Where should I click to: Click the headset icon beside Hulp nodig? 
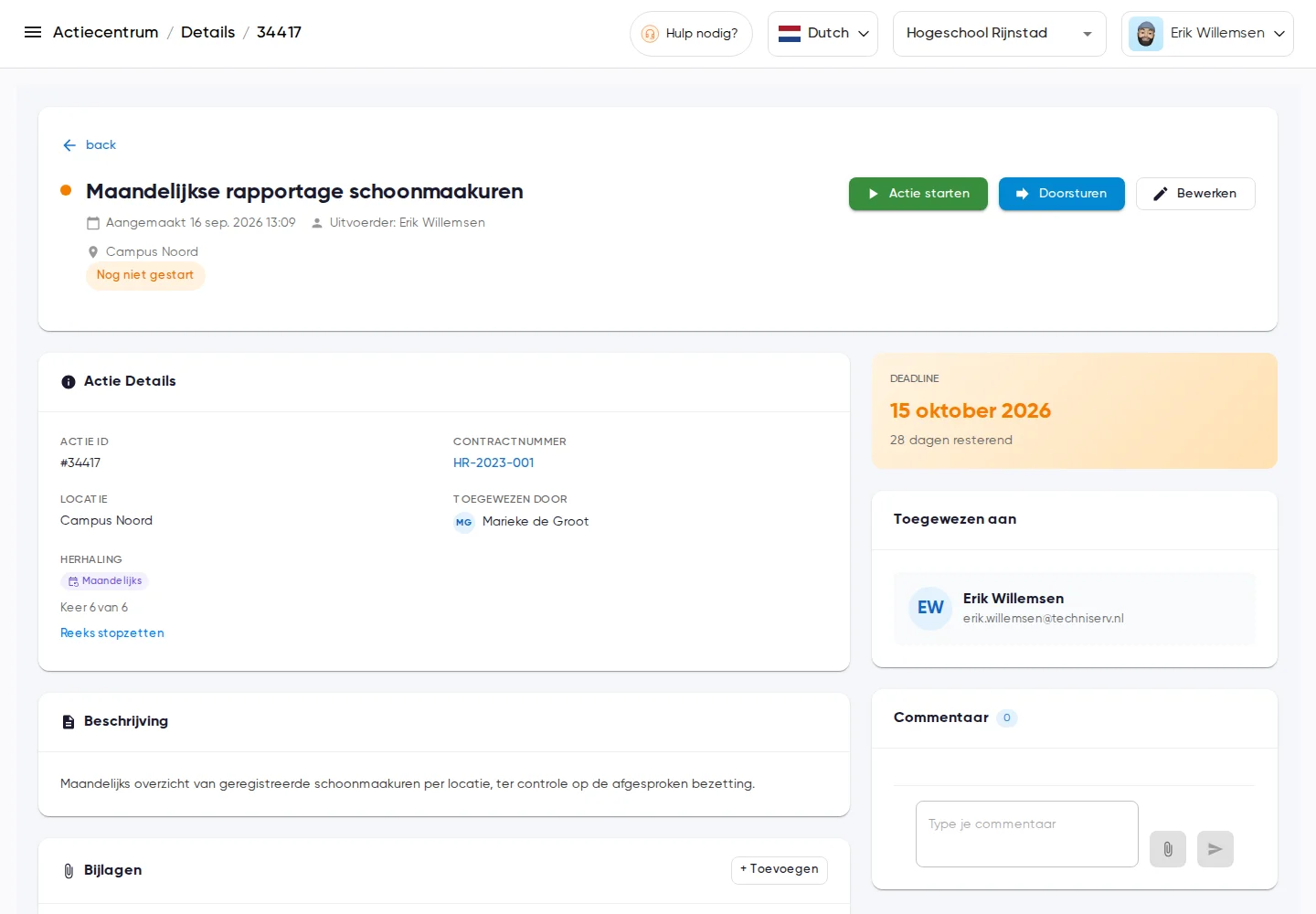tap(650, 34)
